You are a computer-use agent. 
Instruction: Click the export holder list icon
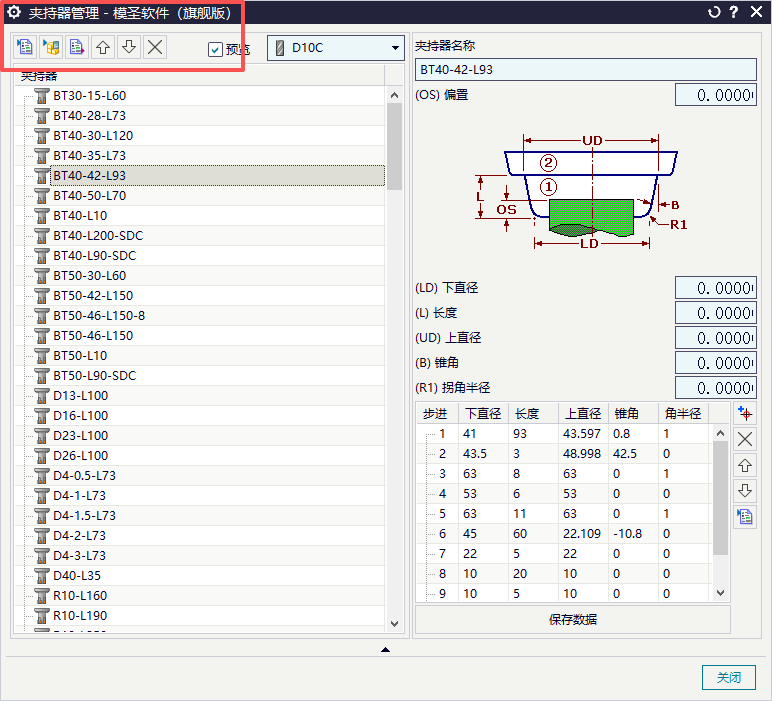coord(77,48)
